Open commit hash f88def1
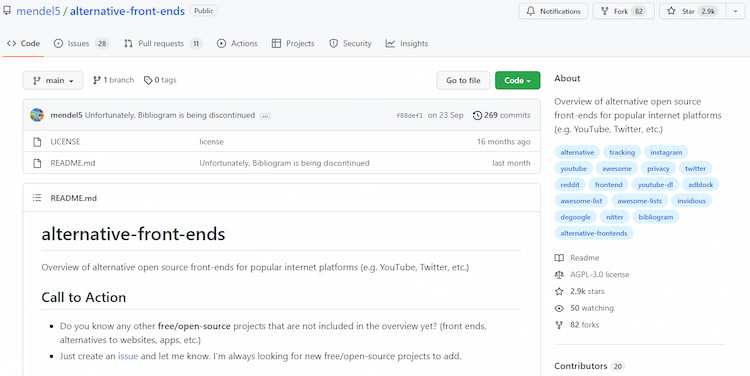This screenshot has width=750, height=376. [410, 116]
